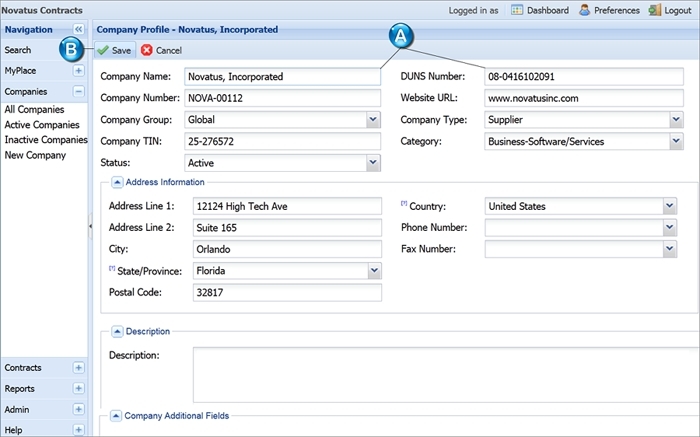Collapse the Address Information section
The image size is (700, 437).
[x=117, y=182]
